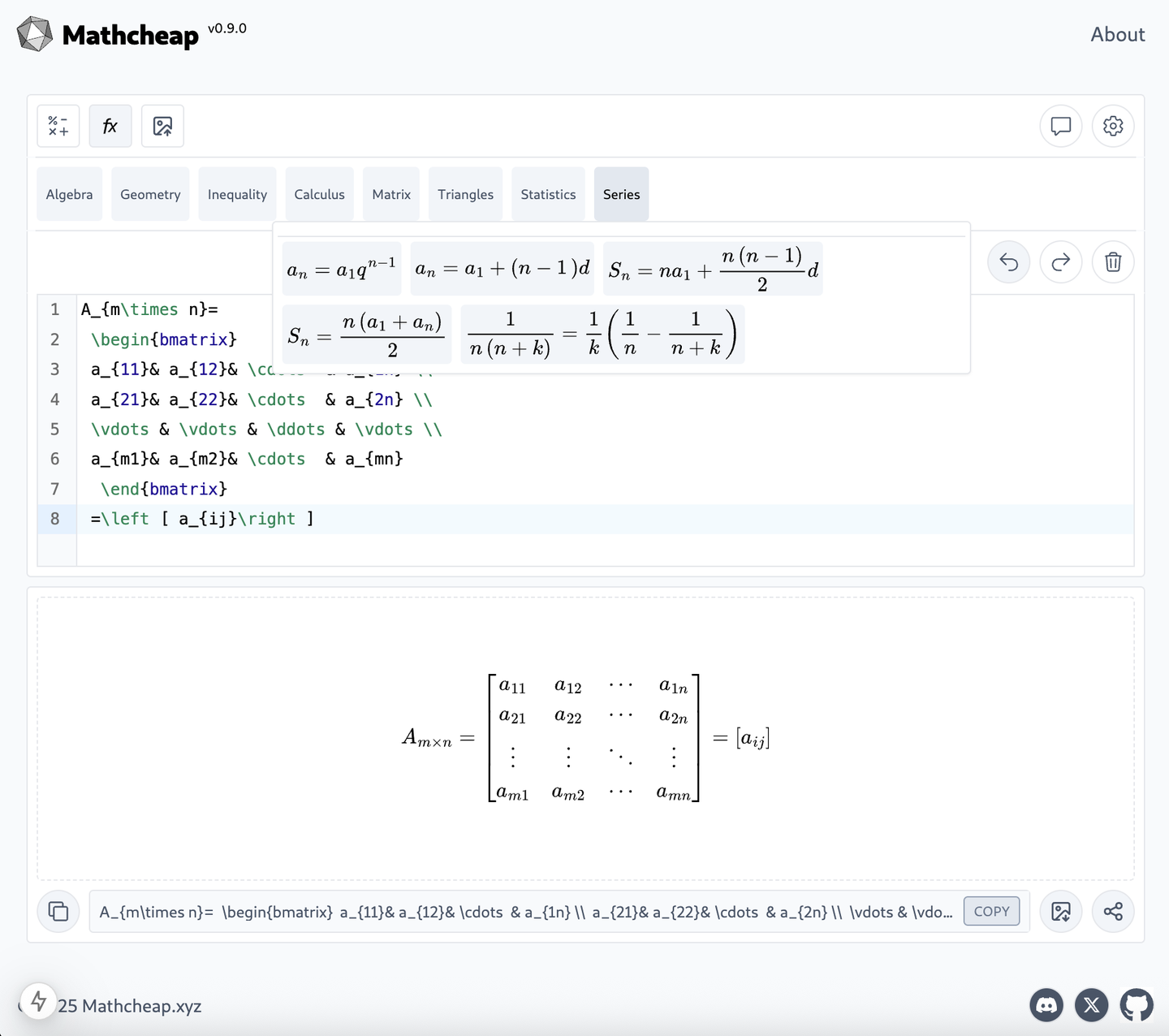Click the Mathcheap.xyz footer text
Screen dimensions: 1169x1036
pos(142,1006)
